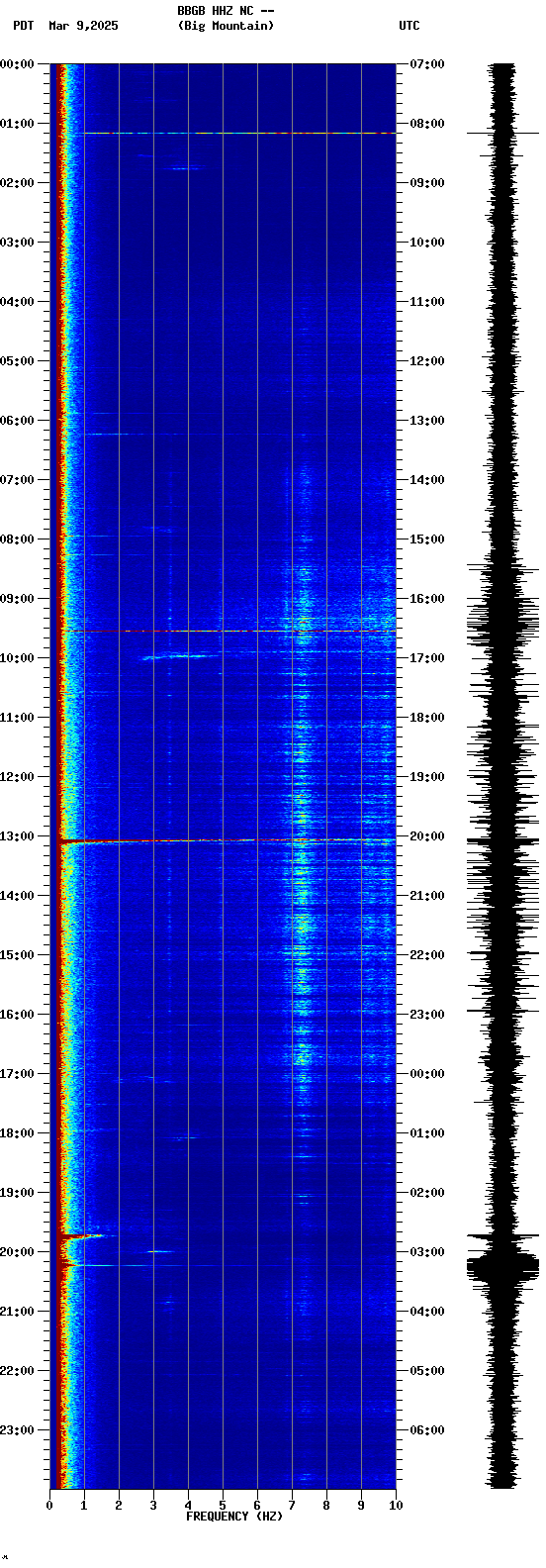This screenshot has width=546, height=1568.
Task: Click the FREQUENCY (HZ) axis label
Action: coord(234,1517)
